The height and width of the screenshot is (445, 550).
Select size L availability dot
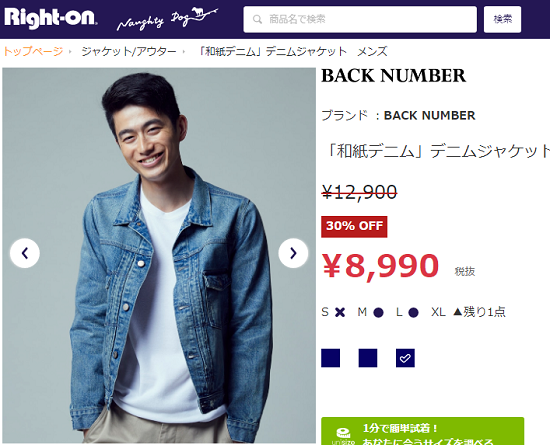tap(414, 312)
